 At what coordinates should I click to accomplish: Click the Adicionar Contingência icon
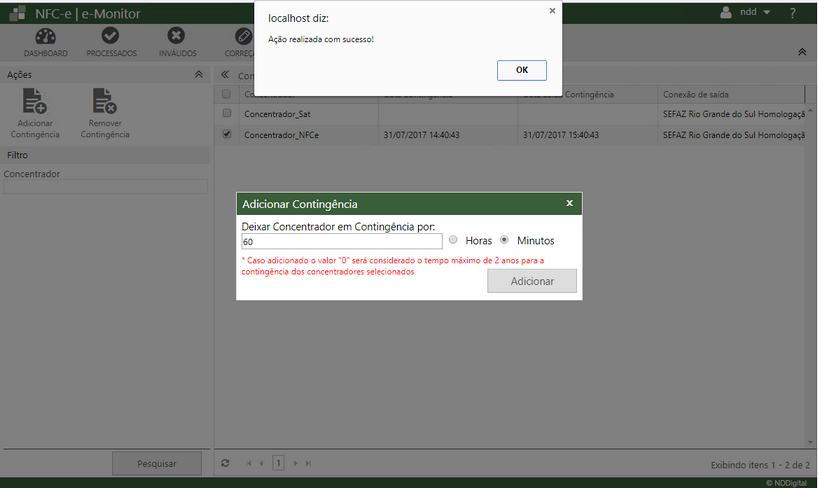click(35, 104)
